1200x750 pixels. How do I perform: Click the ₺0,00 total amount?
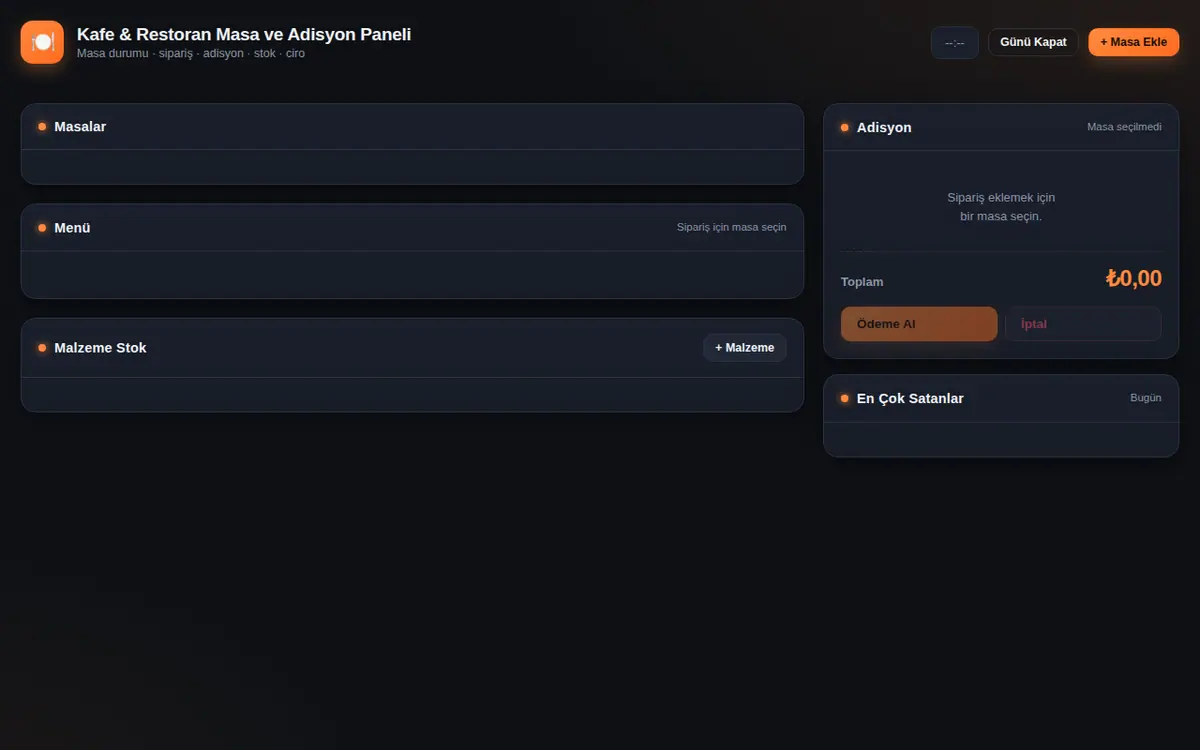(x=1134, y=279)
